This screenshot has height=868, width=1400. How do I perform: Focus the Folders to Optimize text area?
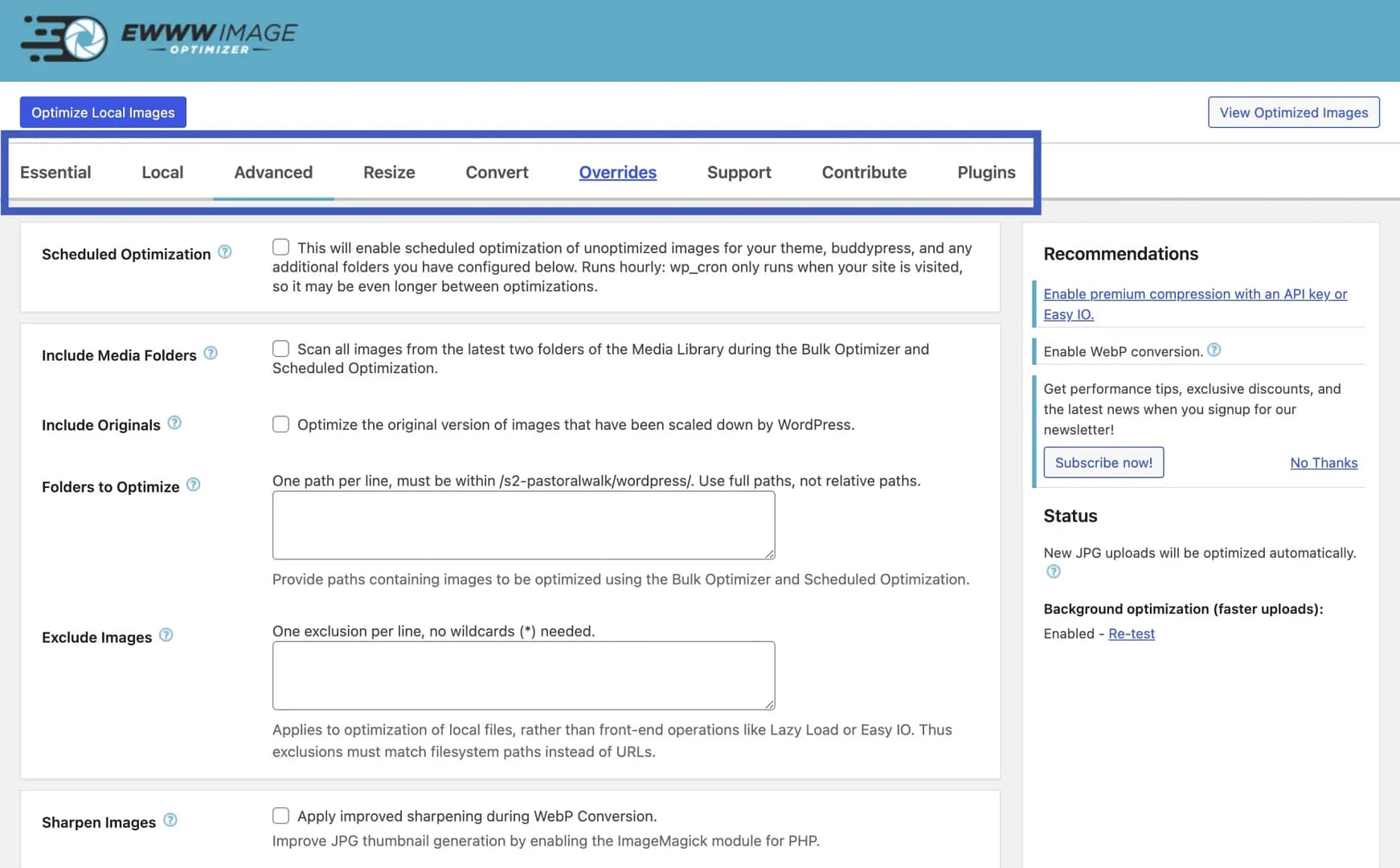click(523, 526)
